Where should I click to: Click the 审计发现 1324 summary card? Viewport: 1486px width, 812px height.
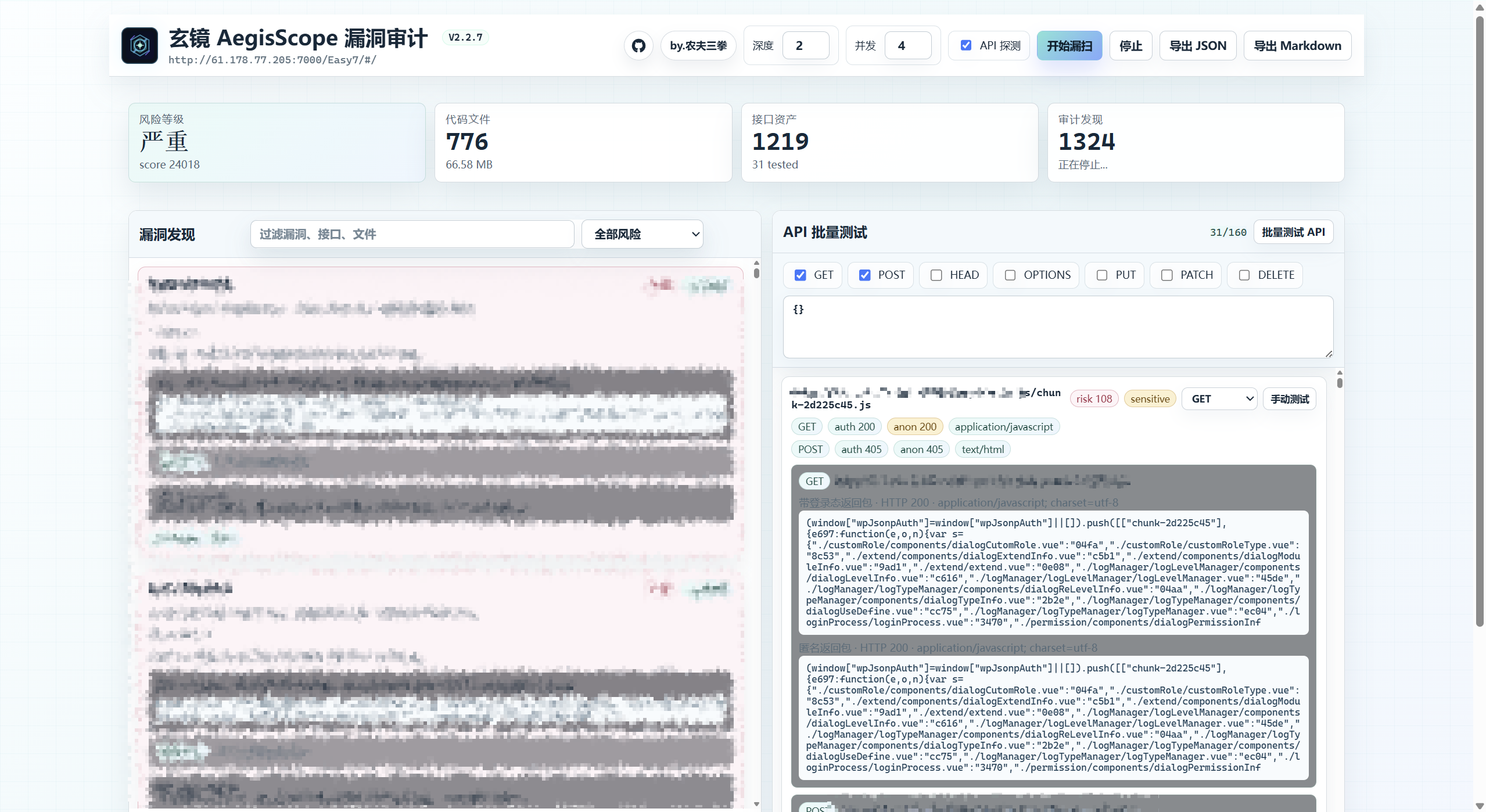(1196, 143)
